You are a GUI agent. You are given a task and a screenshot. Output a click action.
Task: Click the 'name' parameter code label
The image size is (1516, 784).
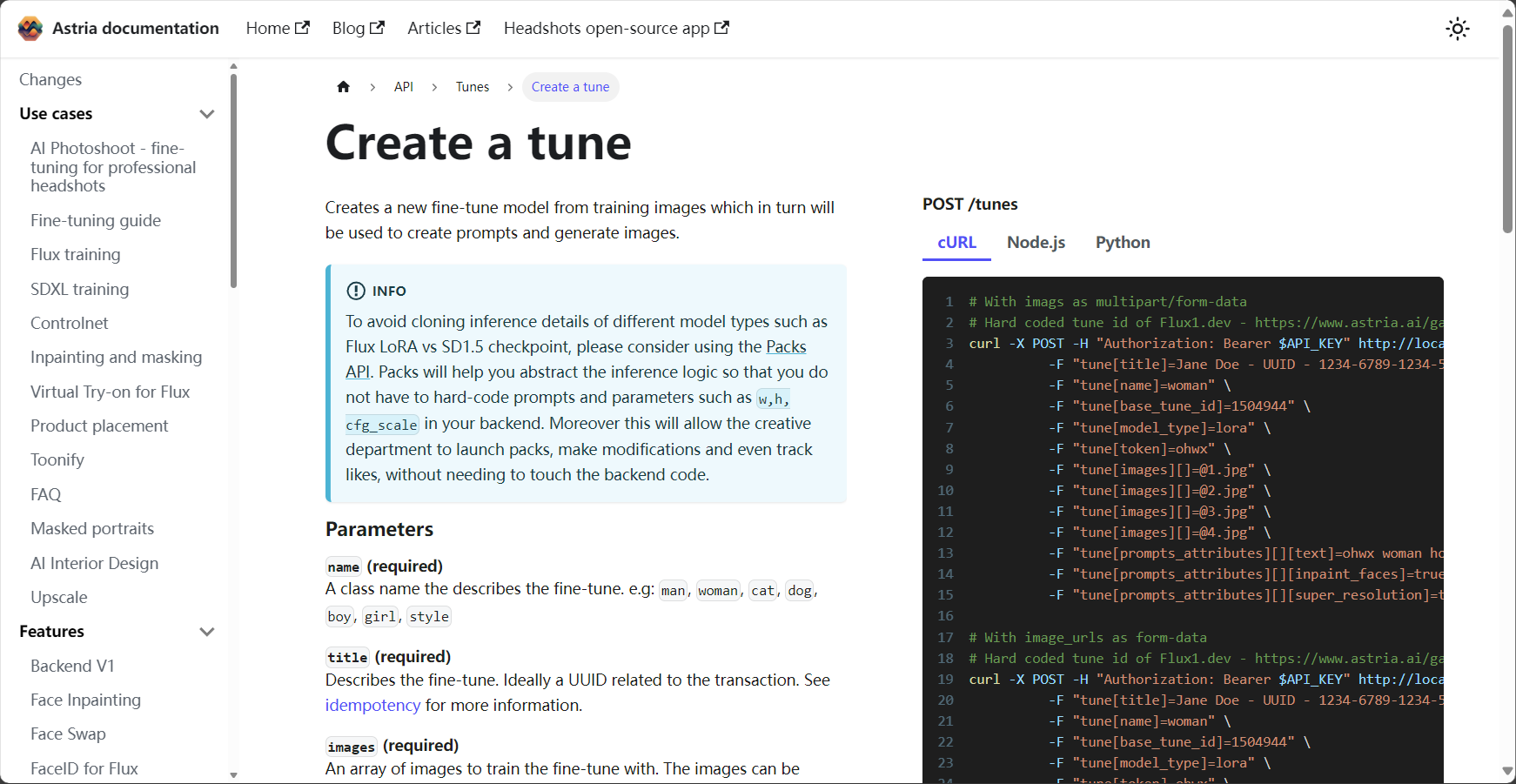pos(344,567)
